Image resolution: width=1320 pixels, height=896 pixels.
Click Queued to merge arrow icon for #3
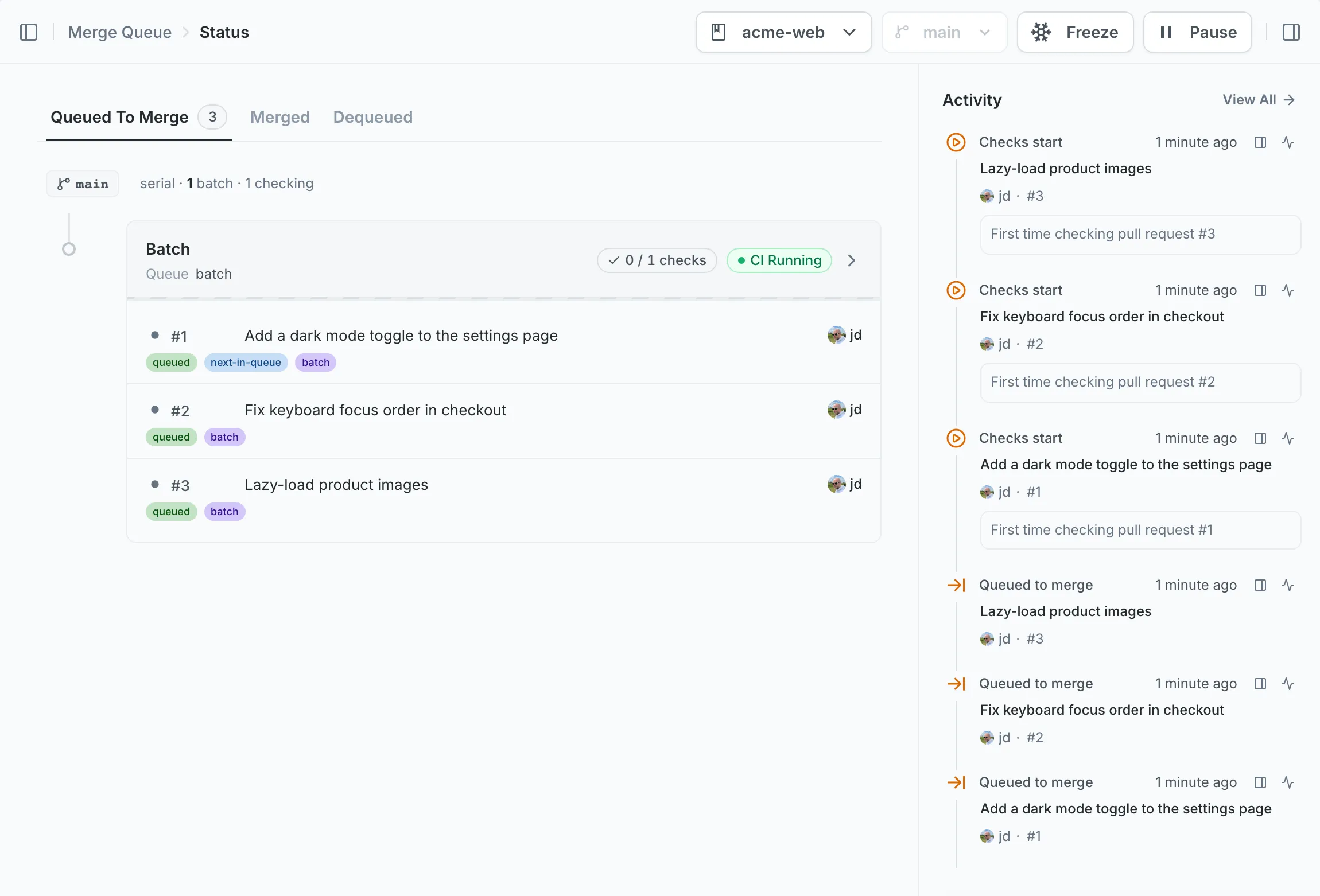click(x=956, y=585)
